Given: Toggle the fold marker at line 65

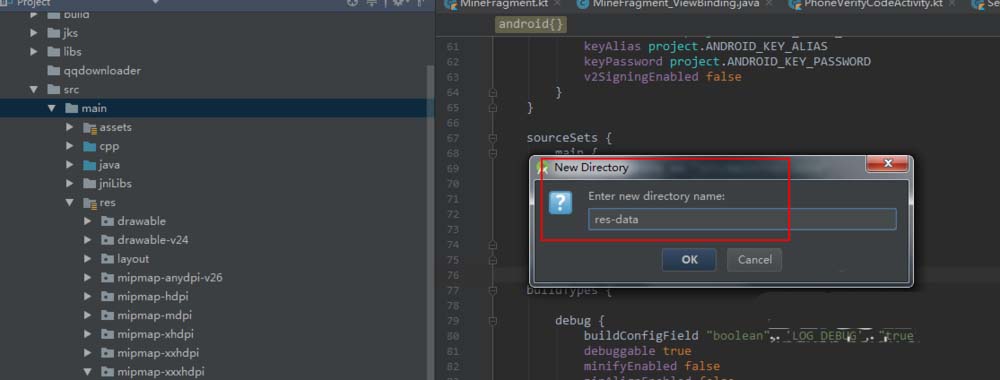Looking at the screenshot, I should tap(492, 108).
